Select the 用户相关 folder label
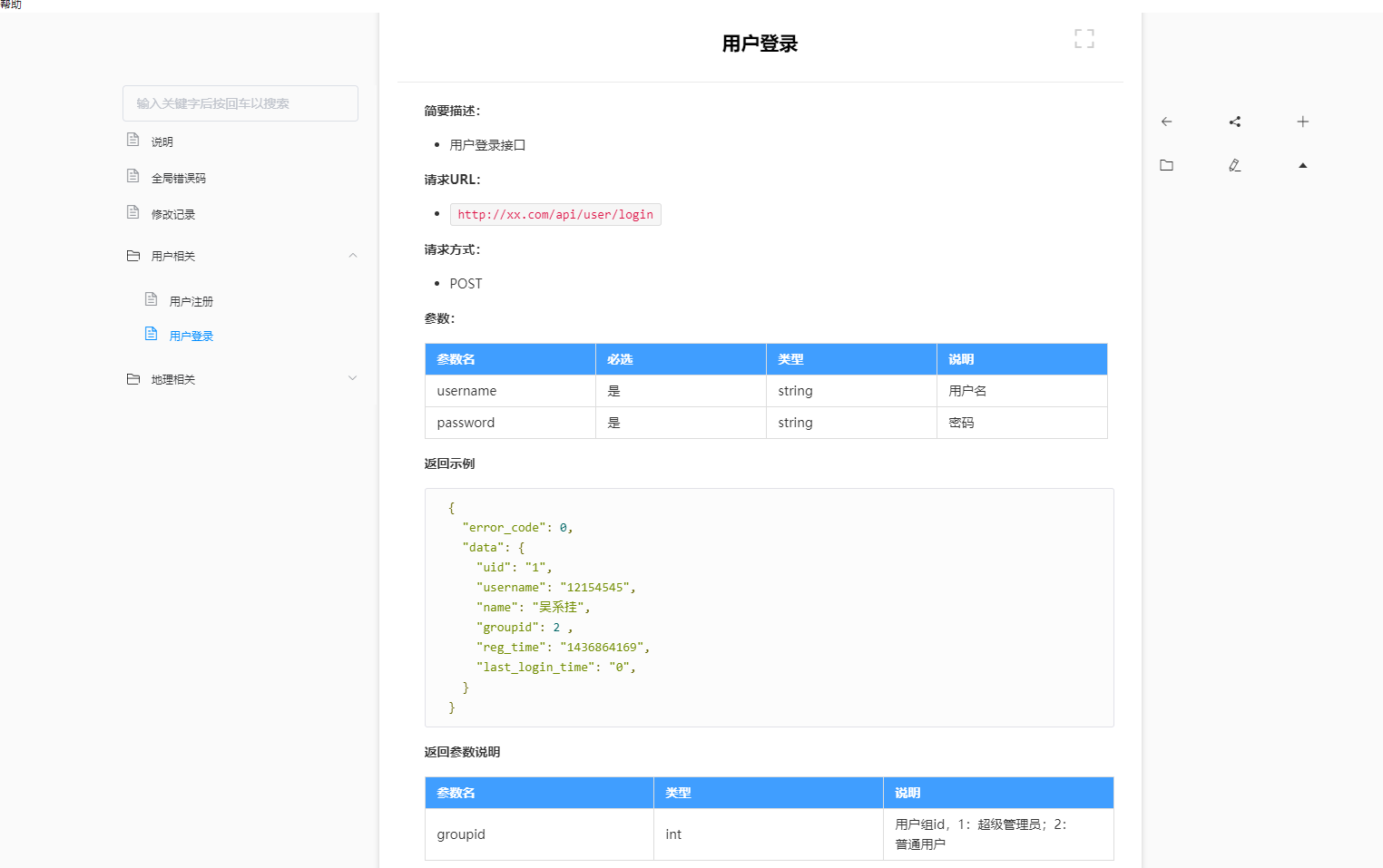Viewport: 1383px width, 868px height. 173,257
